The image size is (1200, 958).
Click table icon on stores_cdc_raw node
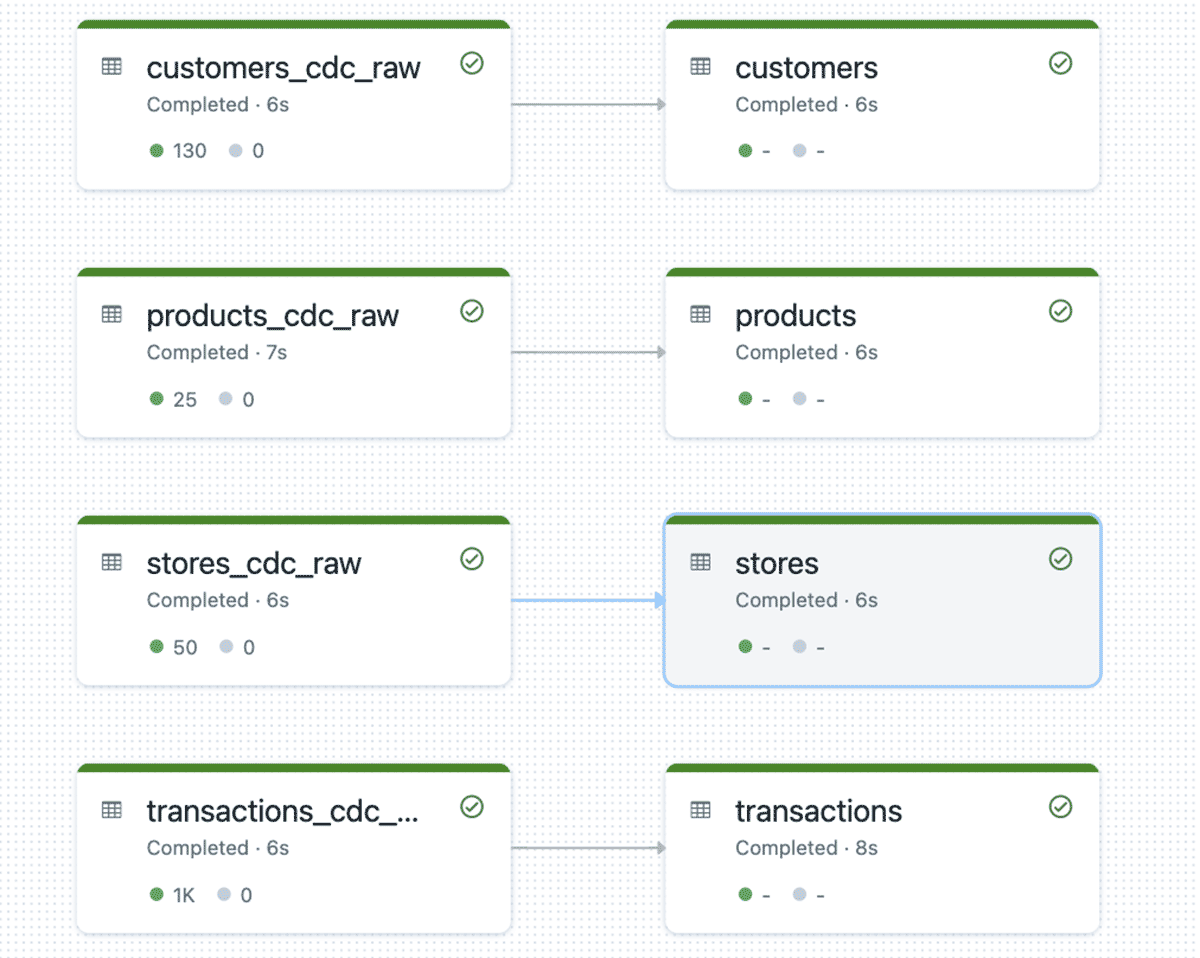click(x=112, y=563)
